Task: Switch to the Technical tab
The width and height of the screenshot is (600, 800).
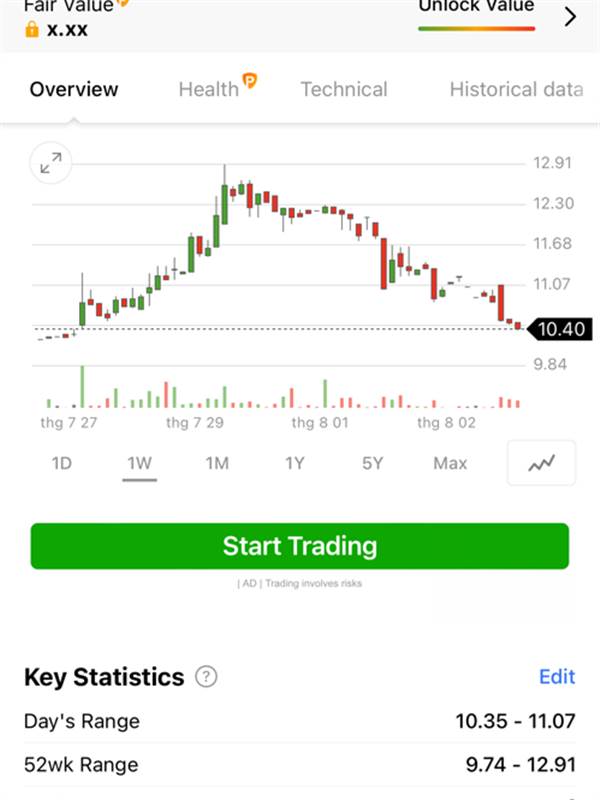Action: [344, 89]
